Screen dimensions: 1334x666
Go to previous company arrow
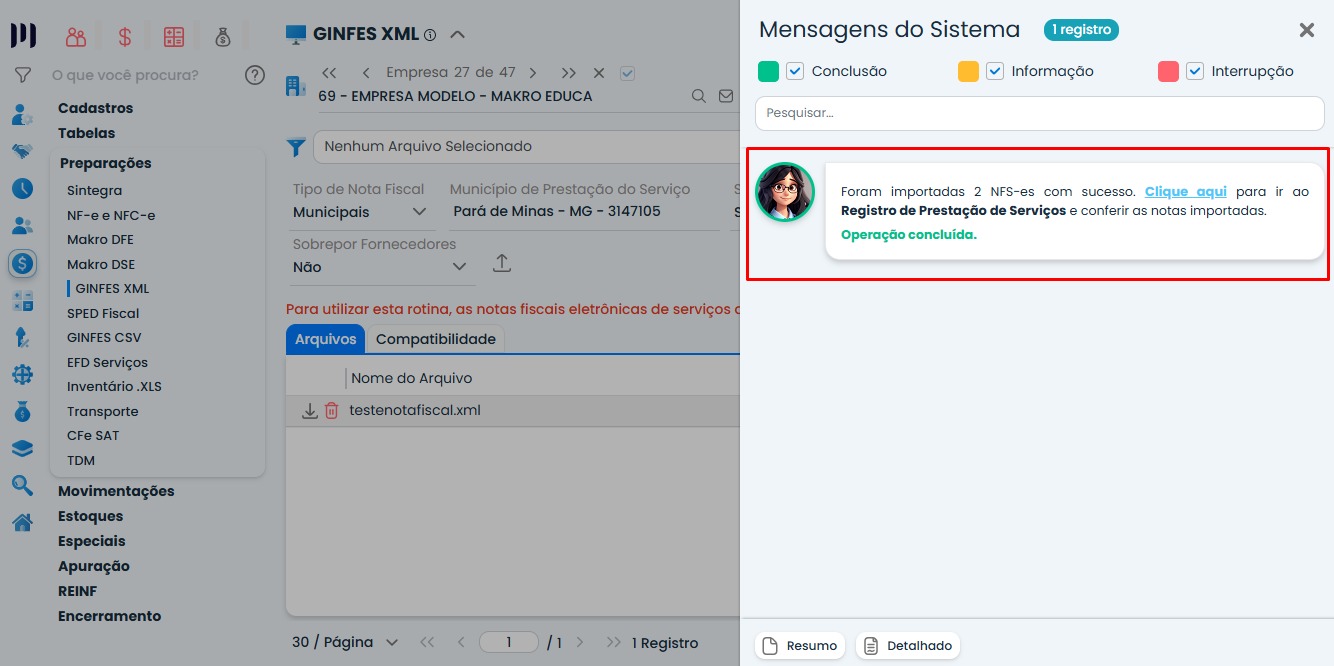[x=366, y=73]
